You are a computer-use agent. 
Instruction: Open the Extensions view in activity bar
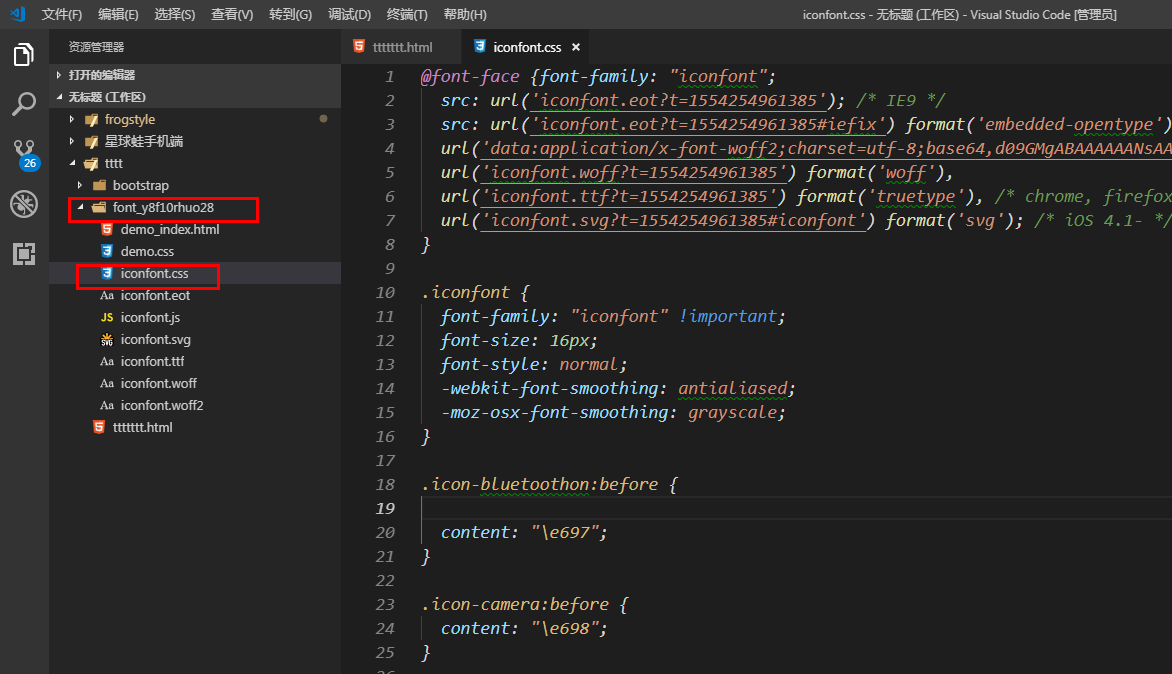(x=24, y=254)
